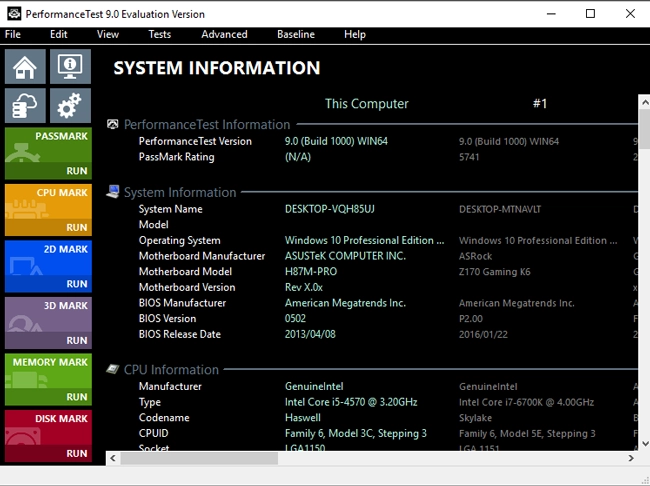Select the DESKTOP-VQH85UJ system name

click(330, 209)
